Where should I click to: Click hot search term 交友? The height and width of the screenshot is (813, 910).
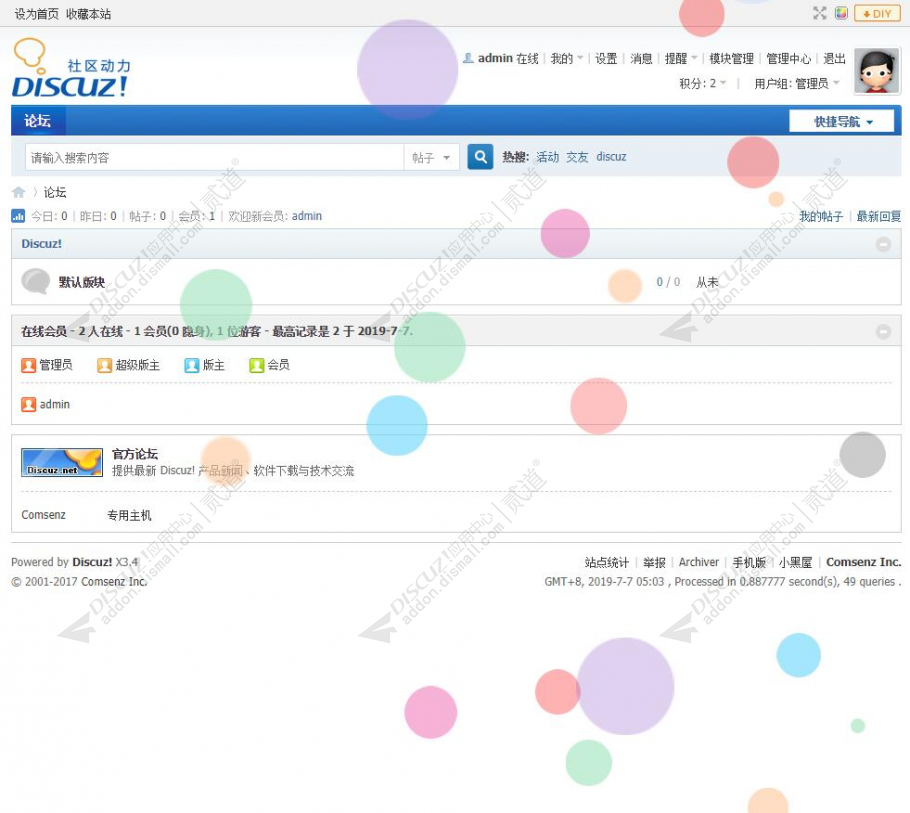click(x=577, y=157)
